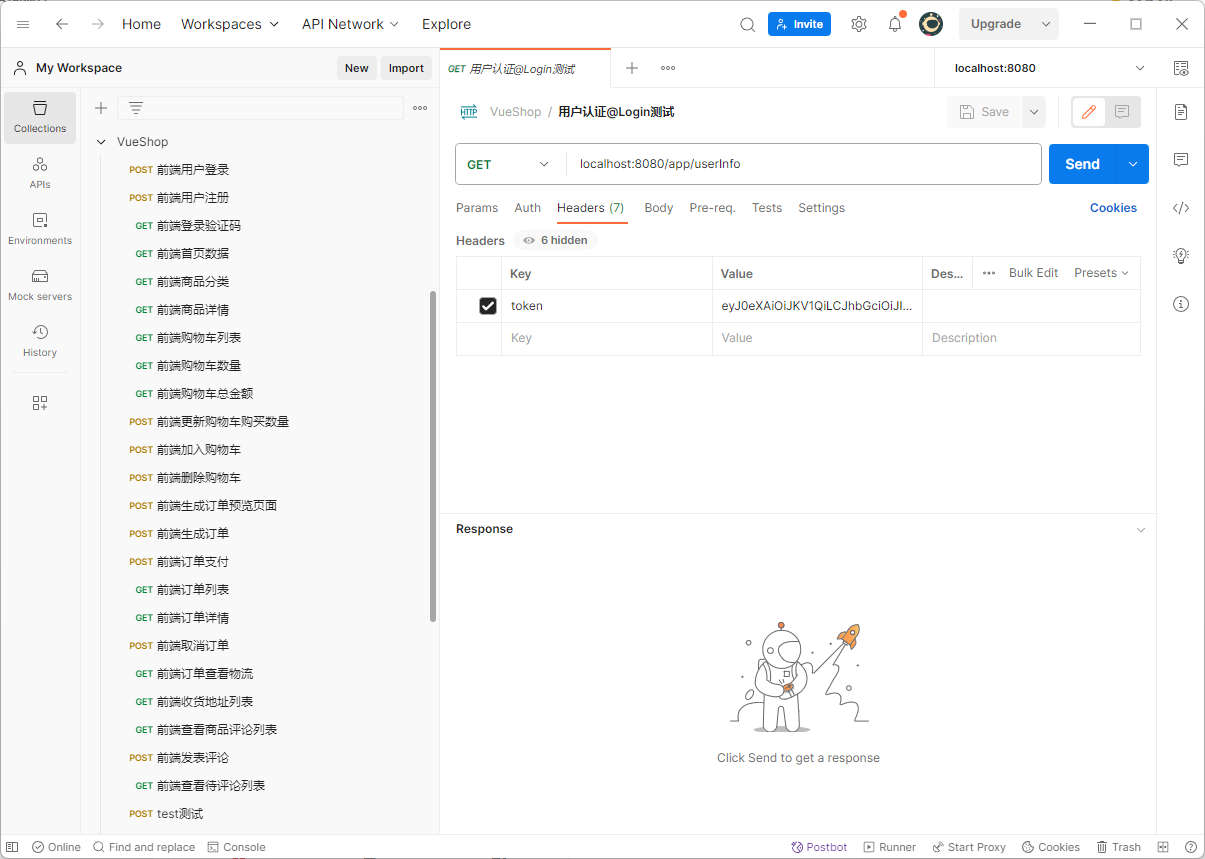Switch to the Body tab

(658, 208)
